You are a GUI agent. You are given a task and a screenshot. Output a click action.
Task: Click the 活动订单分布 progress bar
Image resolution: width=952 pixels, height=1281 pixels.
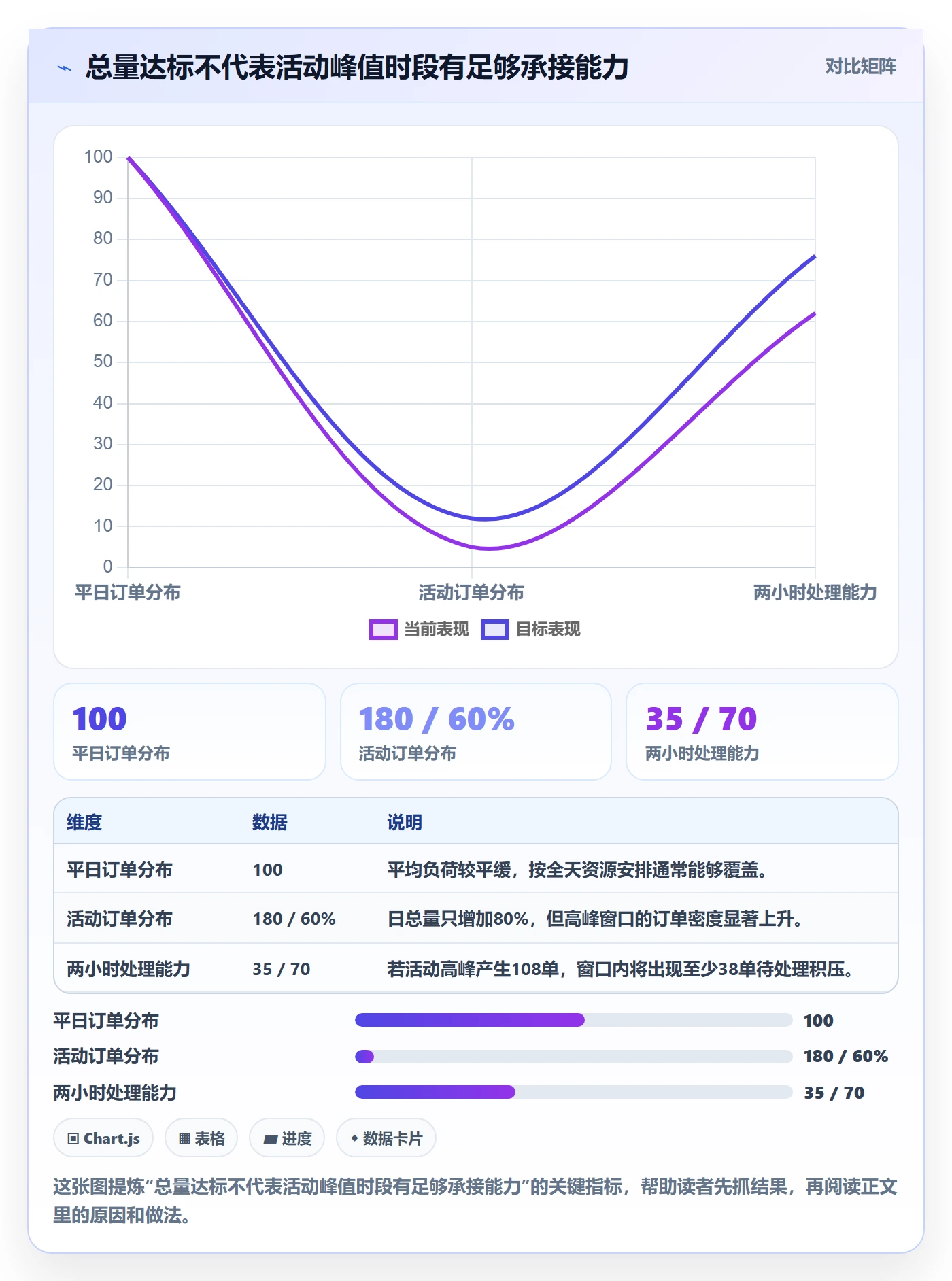(573, 1057)
